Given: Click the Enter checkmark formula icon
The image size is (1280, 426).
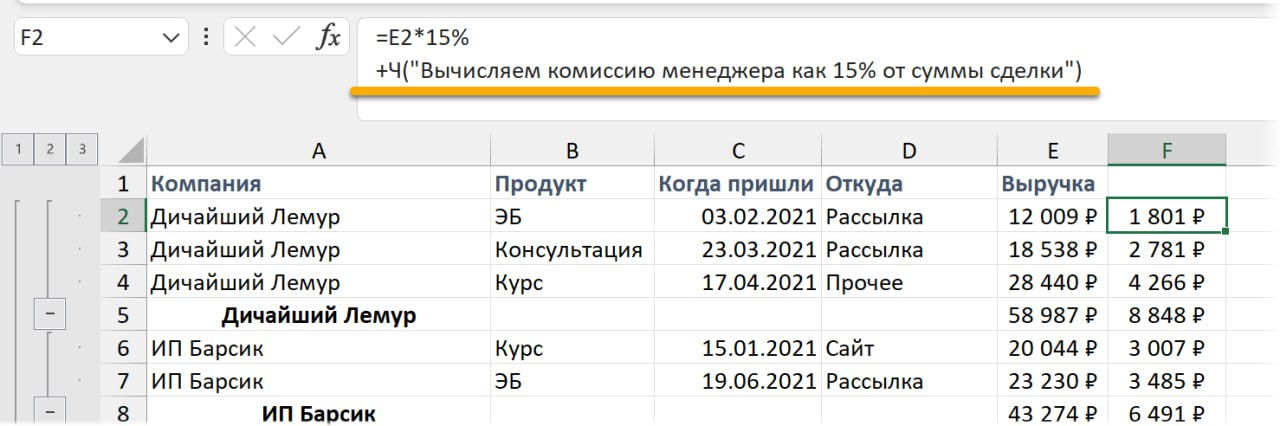Looking at the screenshot, I should point(286,39).
